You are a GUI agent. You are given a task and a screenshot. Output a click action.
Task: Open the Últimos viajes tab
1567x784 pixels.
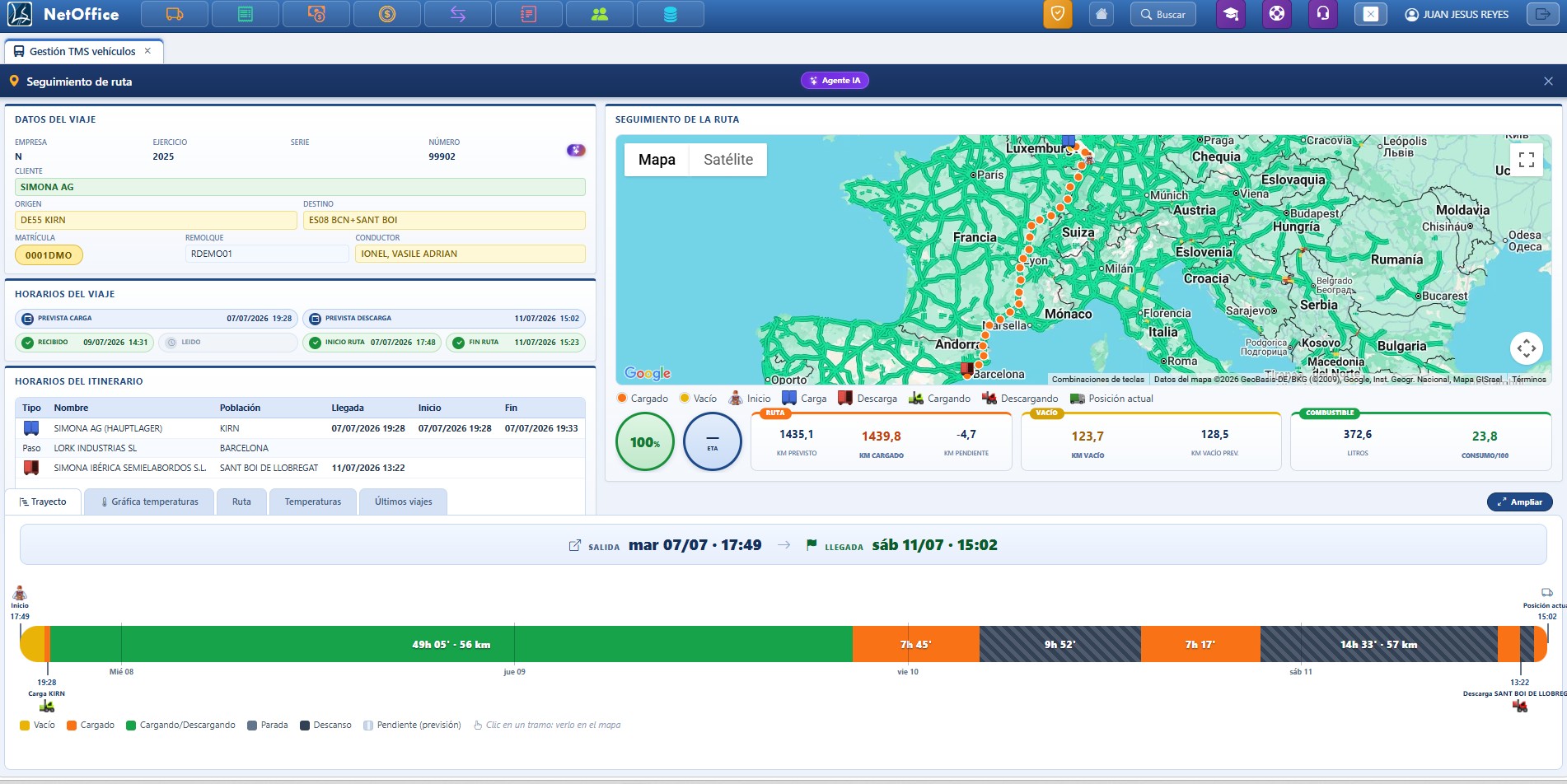tap(404, 502)
